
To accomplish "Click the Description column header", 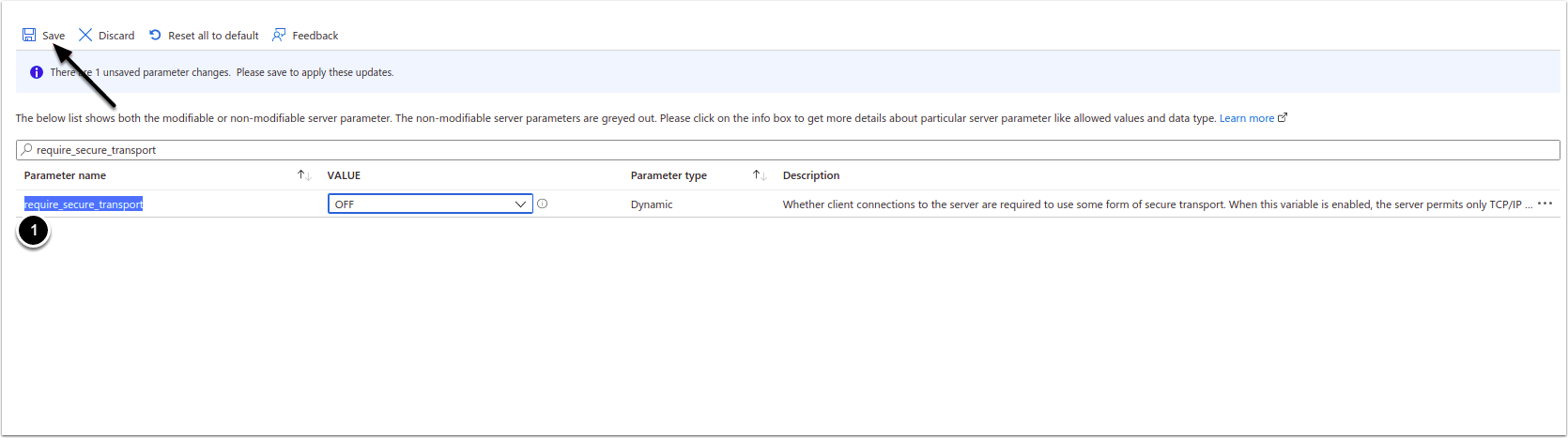I will point(811,175).
